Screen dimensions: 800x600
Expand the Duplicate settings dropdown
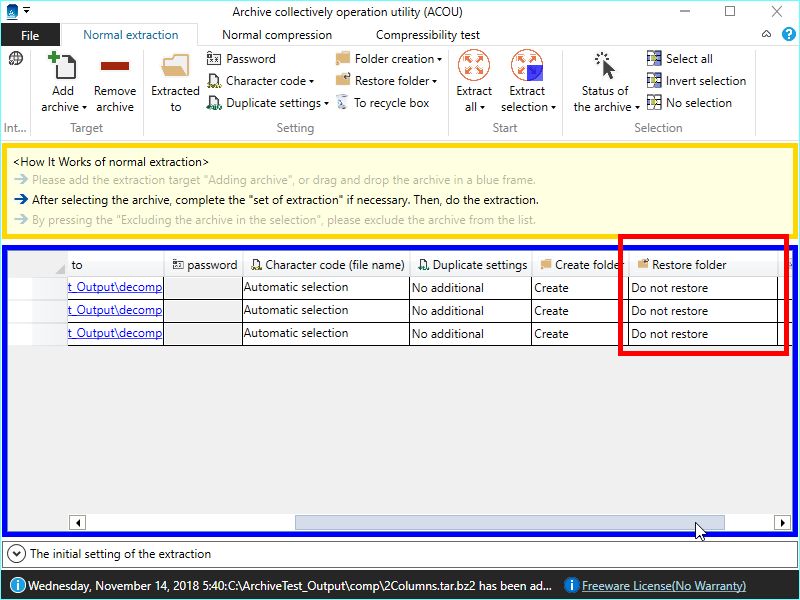pyautogui.click(x=268, y=103)
